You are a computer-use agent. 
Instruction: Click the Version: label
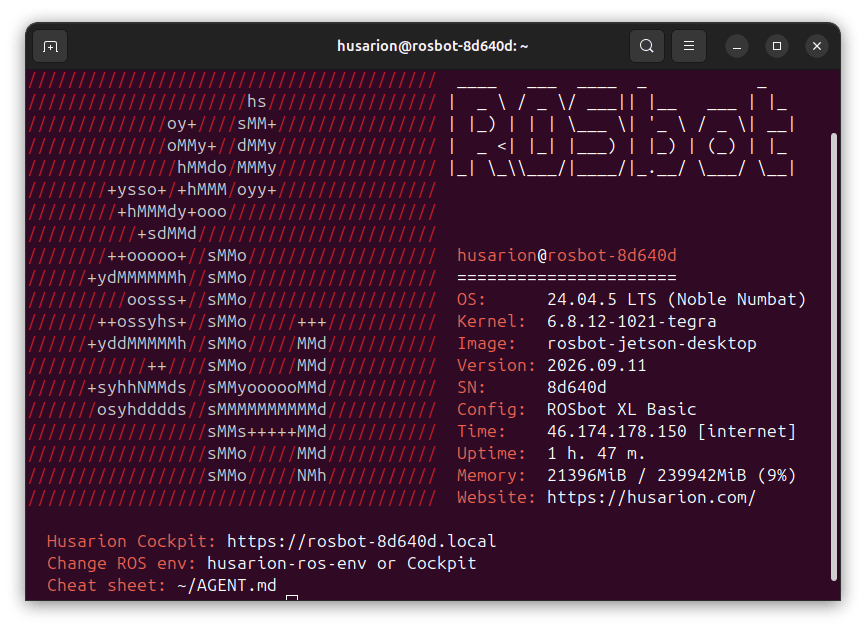497,366
